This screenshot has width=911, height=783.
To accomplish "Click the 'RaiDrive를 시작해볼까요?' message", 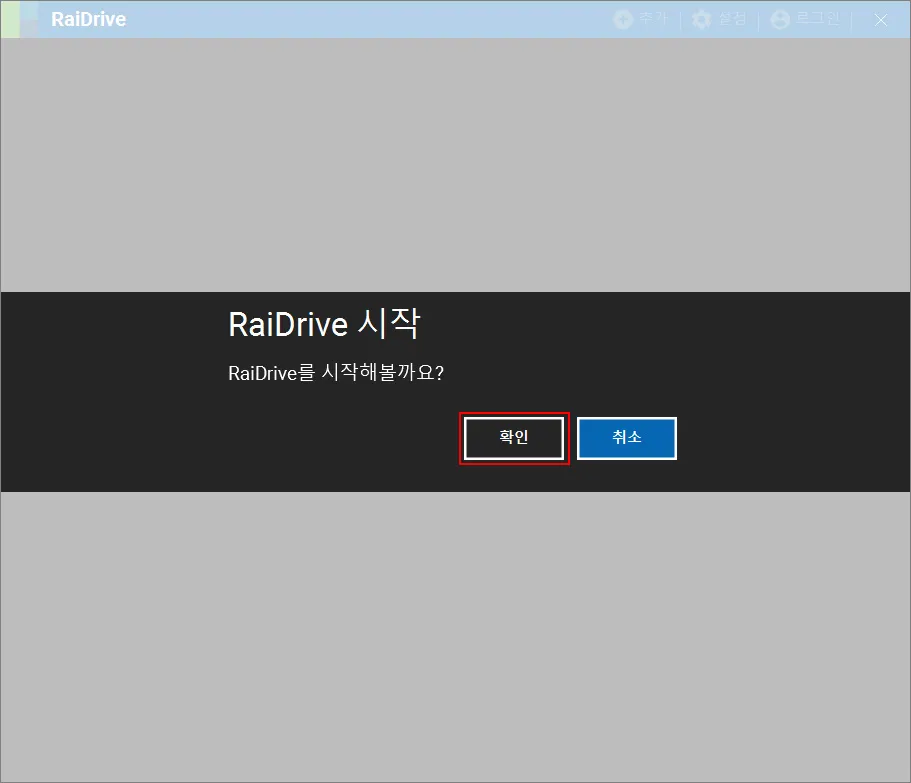I will click(336, 372).
